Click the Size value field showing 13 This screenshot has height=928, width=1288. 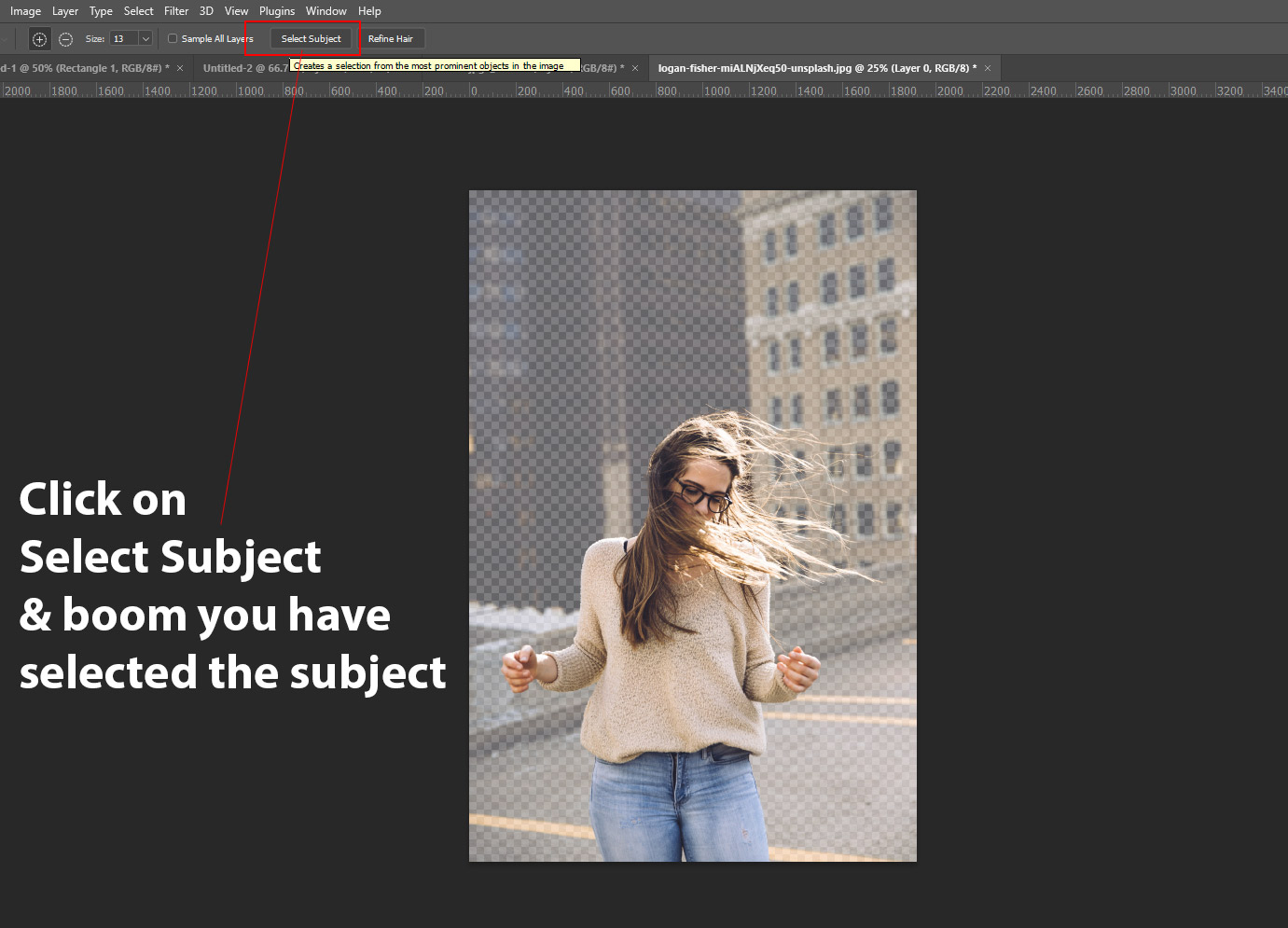[123, 39]
